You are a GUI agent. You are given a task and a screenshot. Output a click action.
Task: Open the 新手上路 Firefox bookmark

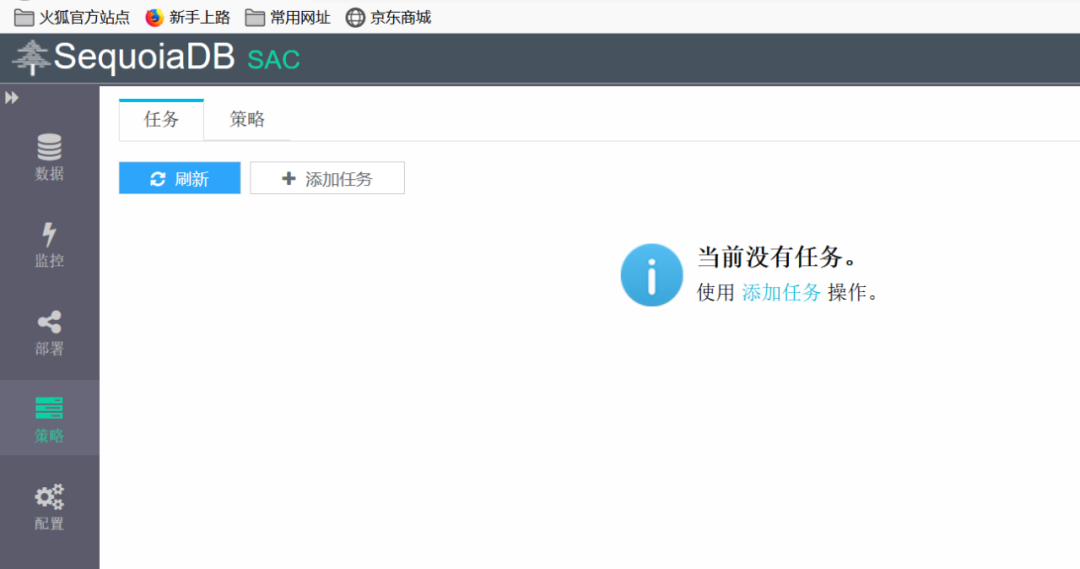coord(187,17)
